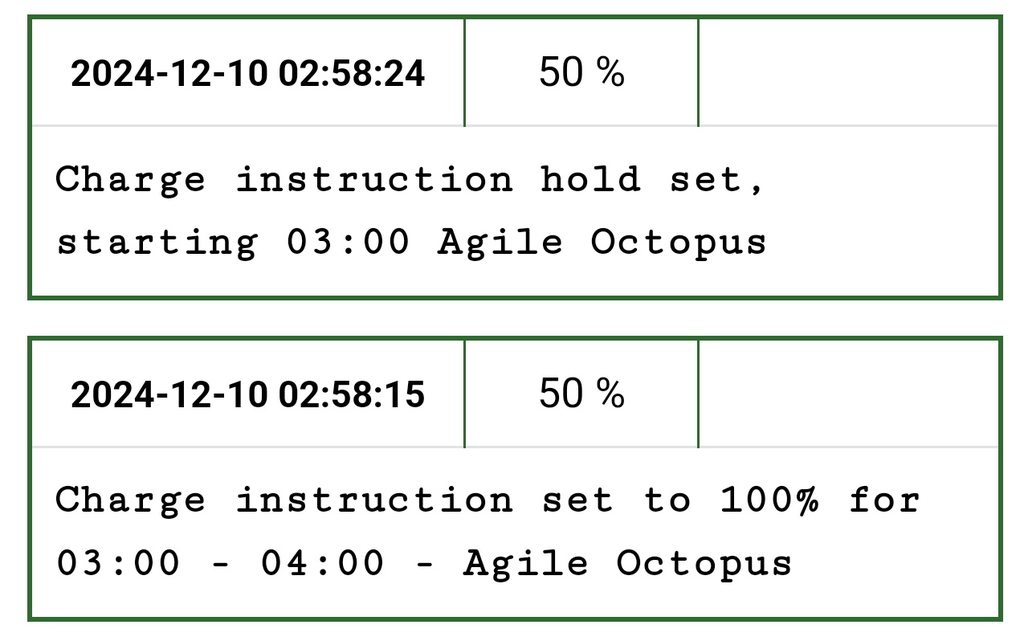
Task: Select the 50 % value beside 02:58:15
Action: coord(581,393)
